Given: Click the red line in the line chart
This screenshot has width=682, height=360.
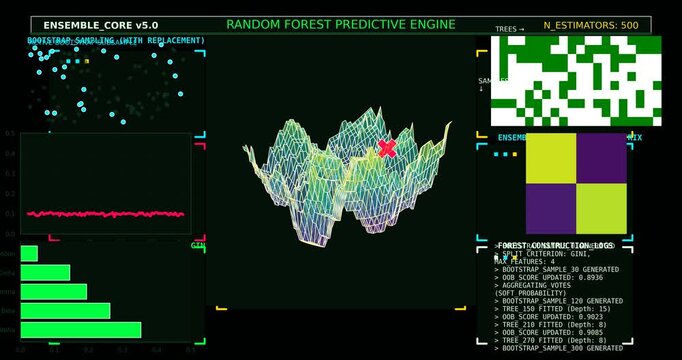Looking at the screenshot, I should (105, 214).
